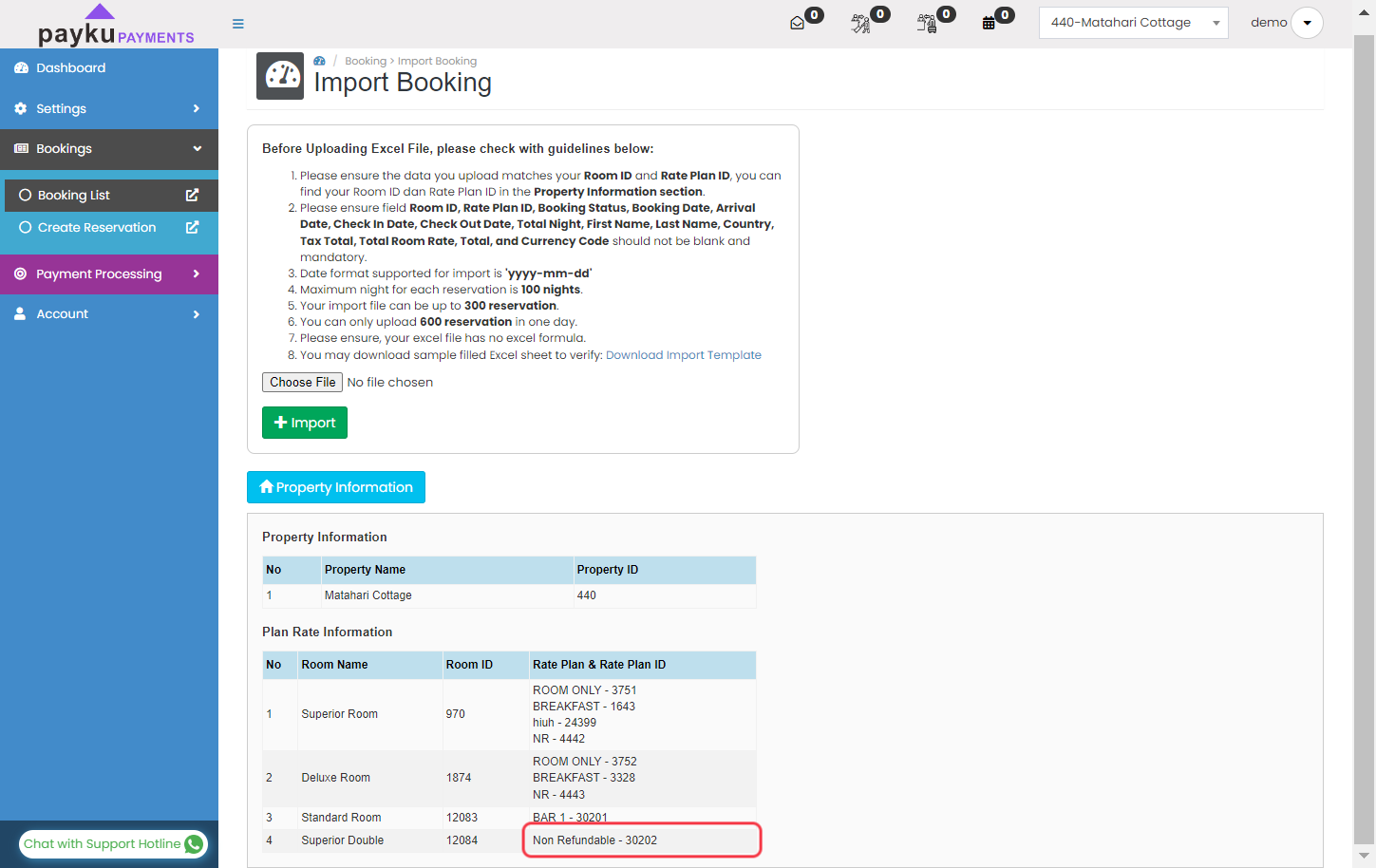1376x868 pixels.
Task: Expand the Payment Processing chevron
Action: pos(197,274)
